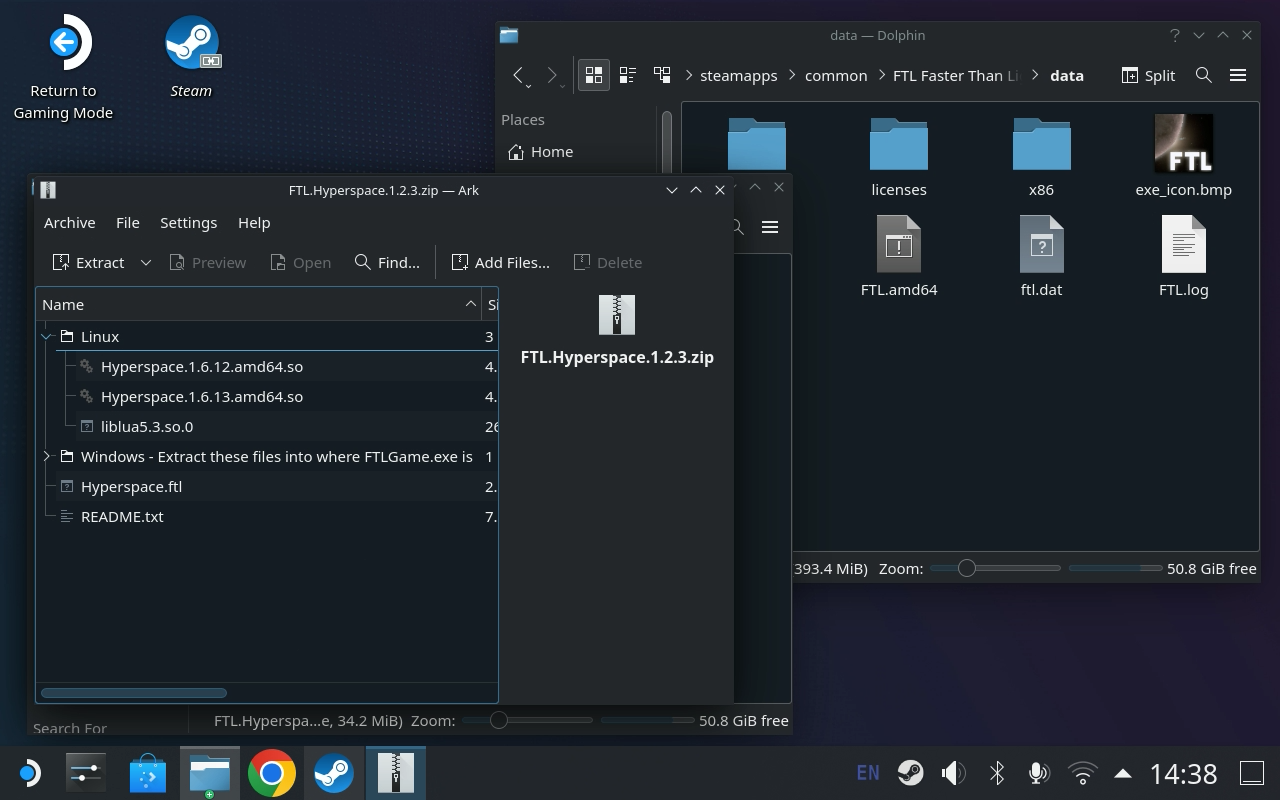Image resolution: width=1280 pixels, height=800 pixels.
Task: Select ftl.dat file
Action: click(x=1041, y=257)
